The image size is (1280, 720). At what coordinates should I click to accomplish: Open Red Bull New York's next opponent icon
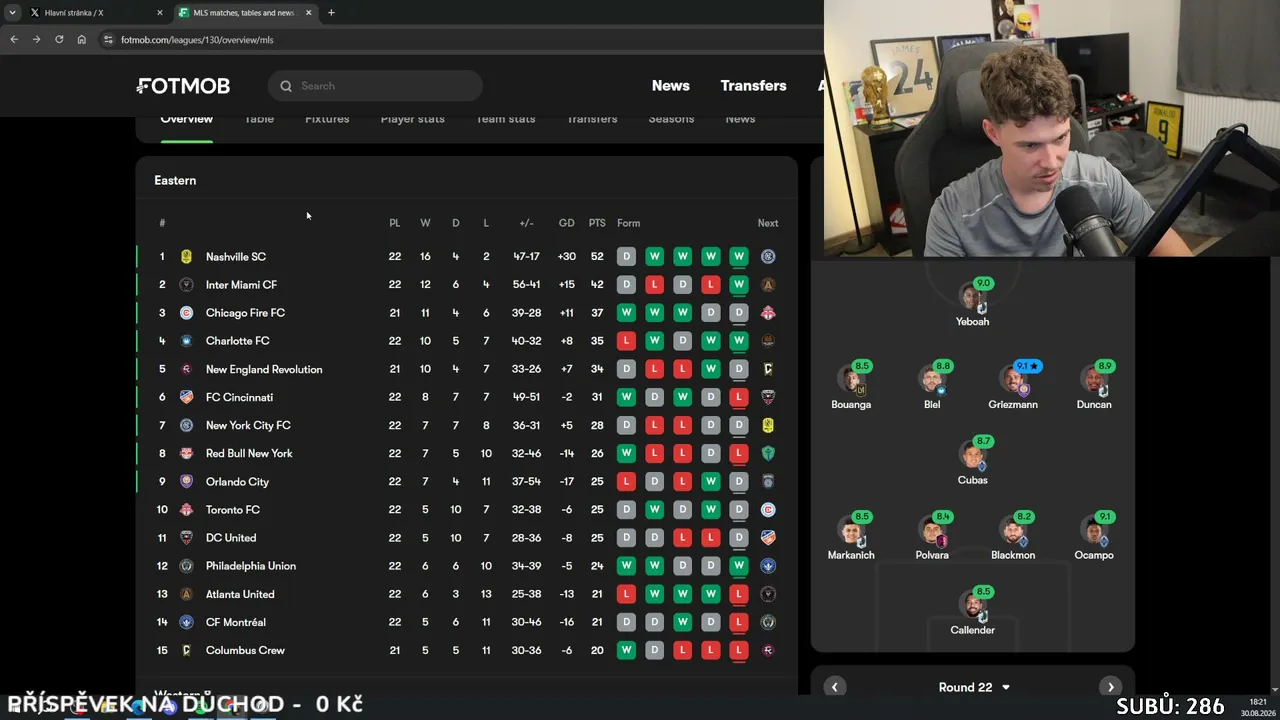tap(768, 453)
